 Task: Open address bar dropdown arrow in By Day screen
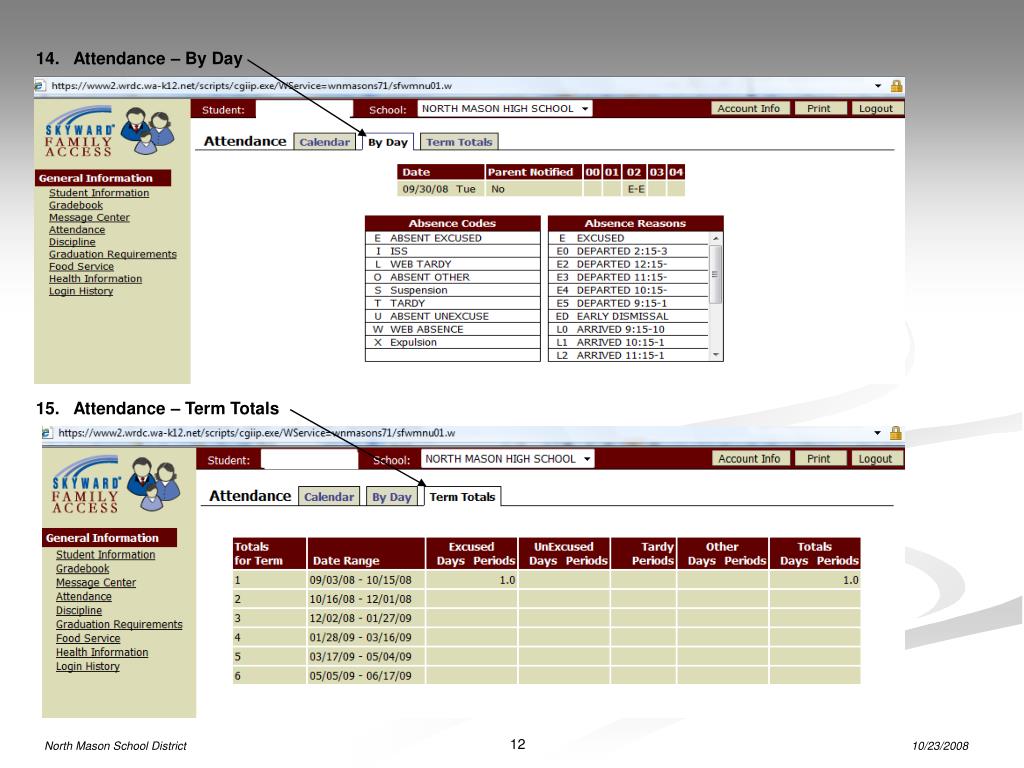click(x=878, y=86)
